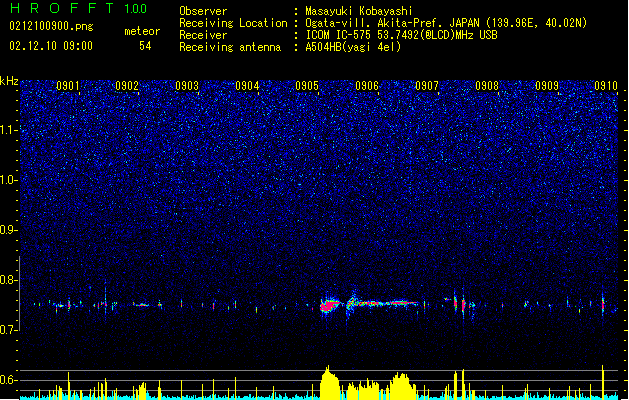
Task: Click the 0907 time marker
Action: [x=427, y=86]
